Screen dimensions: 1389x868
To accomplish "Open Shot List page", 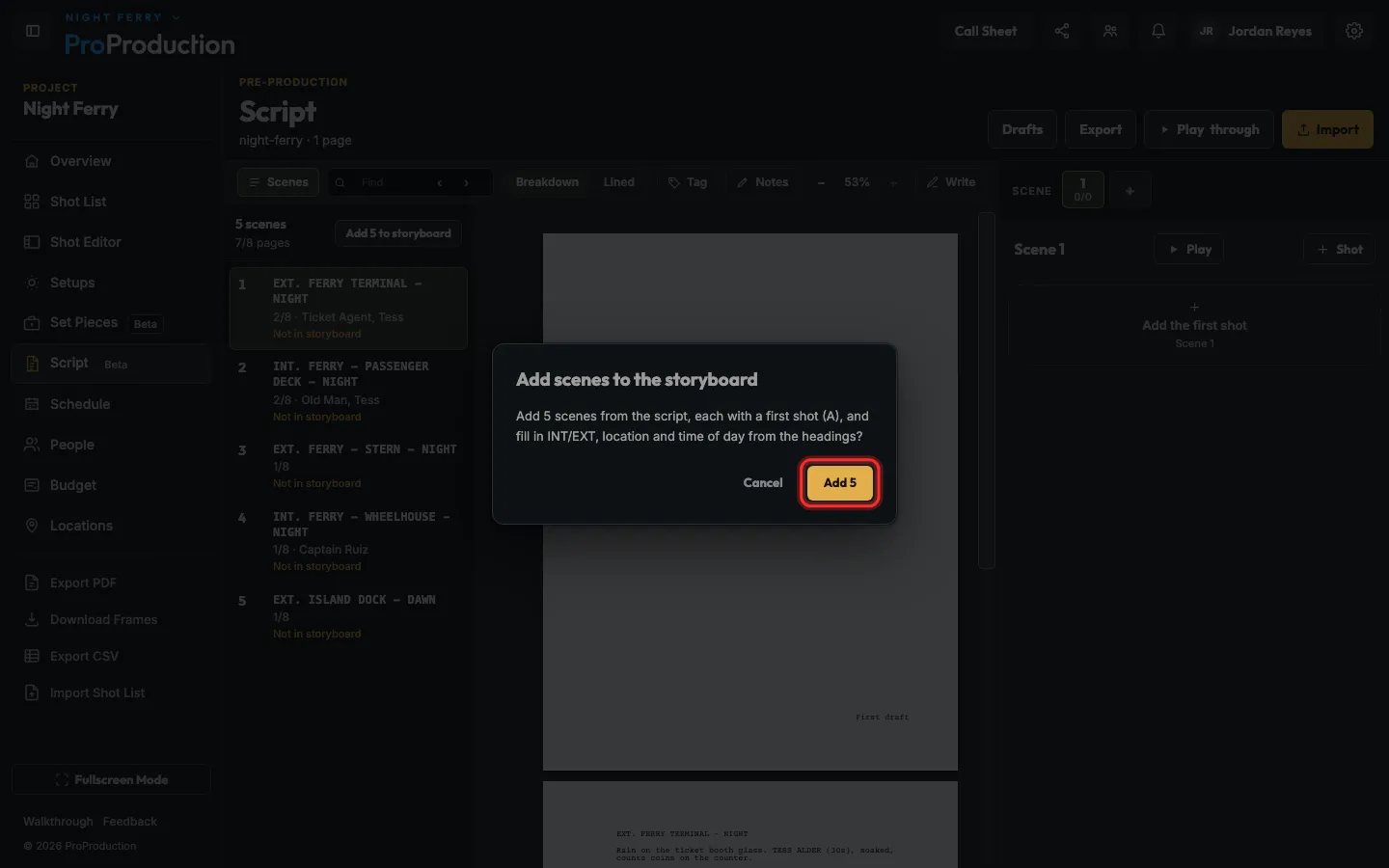I will [x=111, y=202].
